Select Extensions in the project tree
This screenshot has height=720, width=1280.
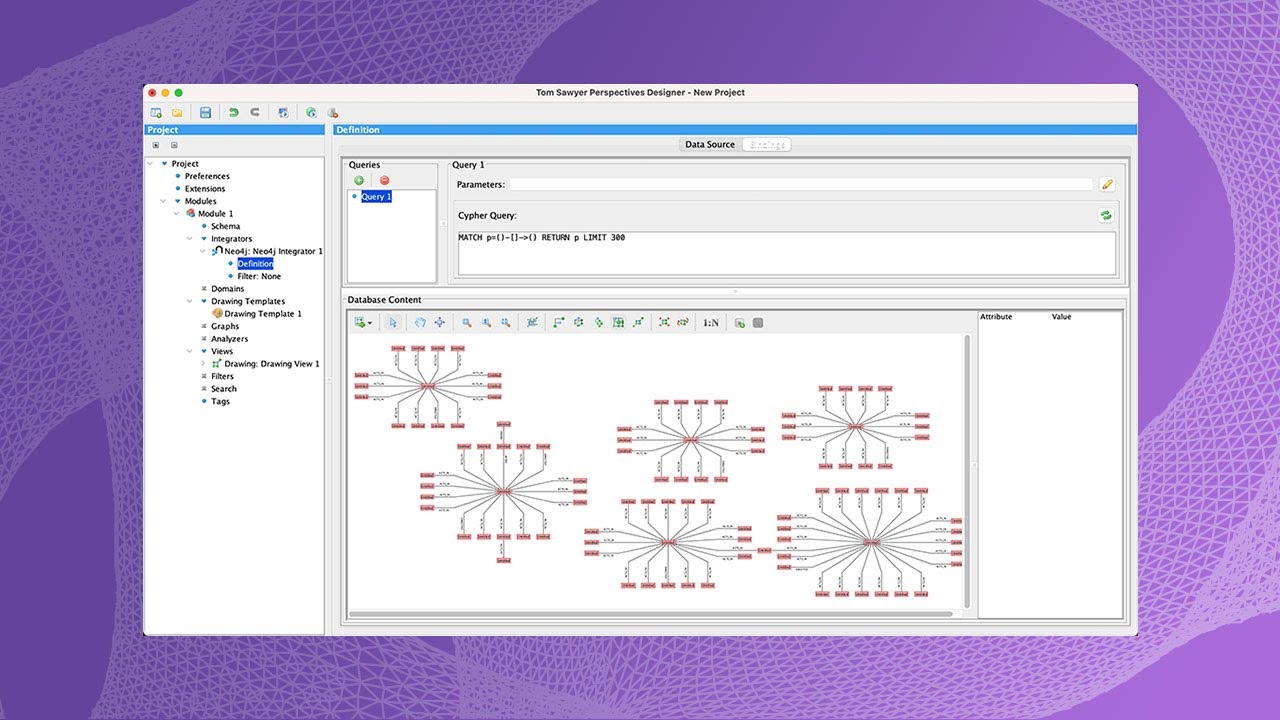(x=205, y=188)
